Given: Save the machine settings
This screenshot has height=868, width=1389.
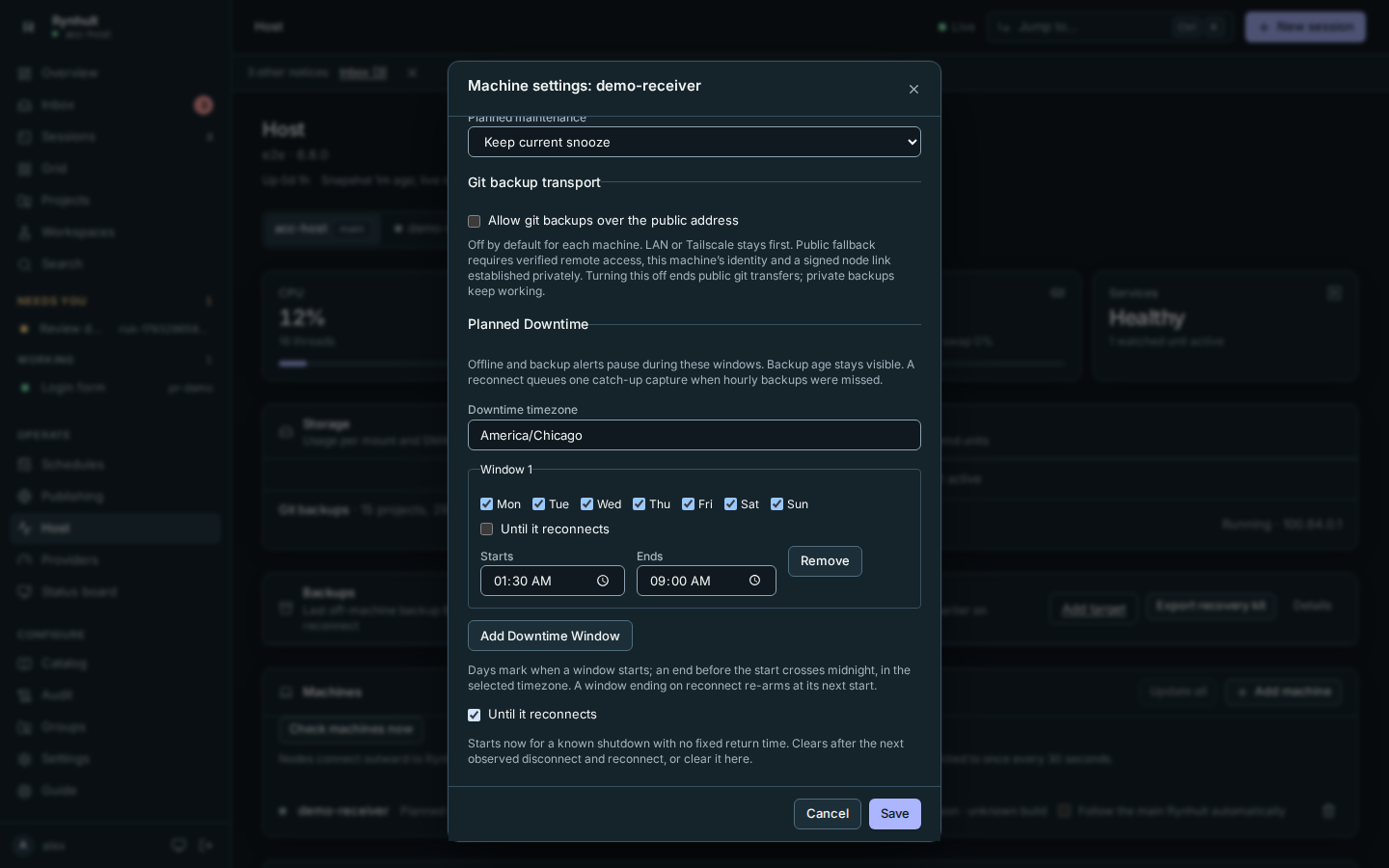Looking at the screenshot, I should pyautogui.click(x=895, y=814).
